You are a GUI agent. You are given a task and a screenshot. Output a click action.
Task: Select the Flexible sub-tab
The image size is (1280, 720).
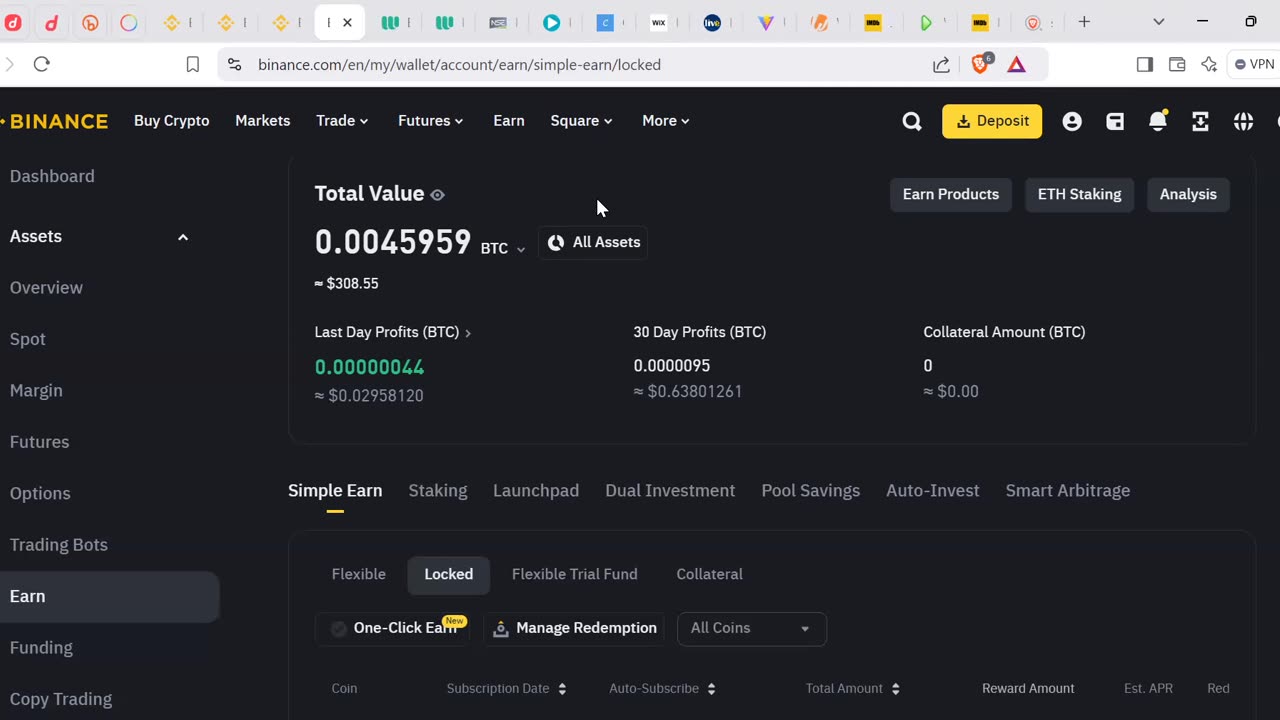pos(359,574)
